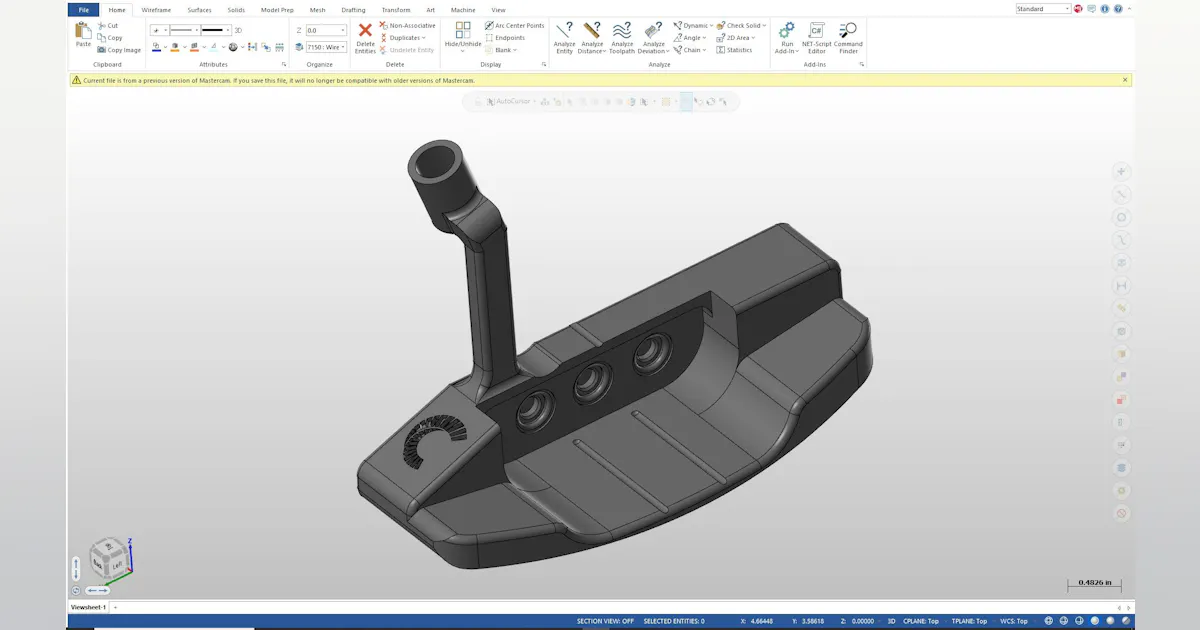Click the Help question mark icon
This screenshot has height=630, width=1200.
point(1118,9)
